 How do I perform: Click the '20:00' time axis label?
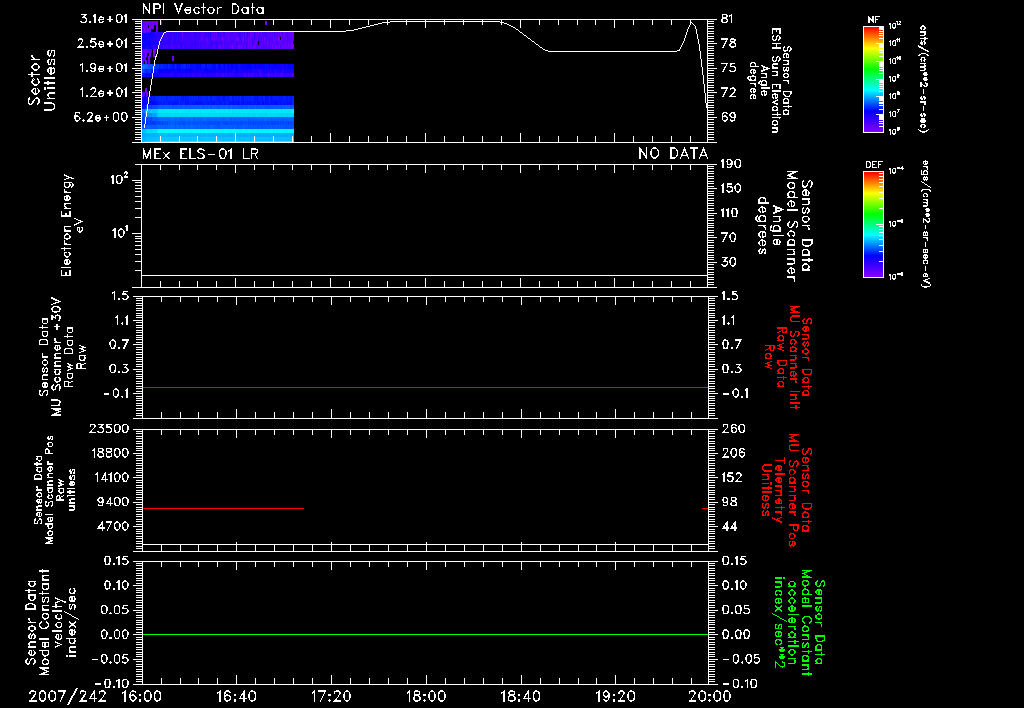coord(711,696)
